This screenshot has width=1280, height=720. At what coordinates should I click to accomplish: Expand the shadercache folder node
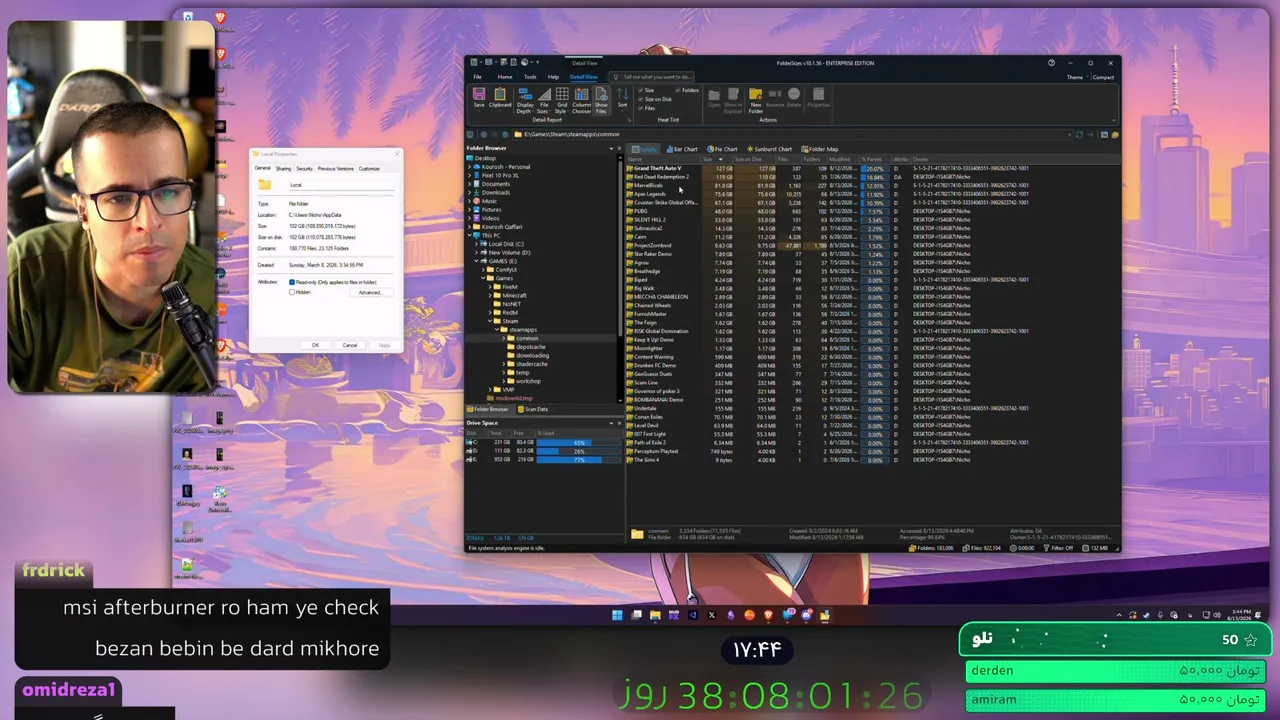(503, 364)
